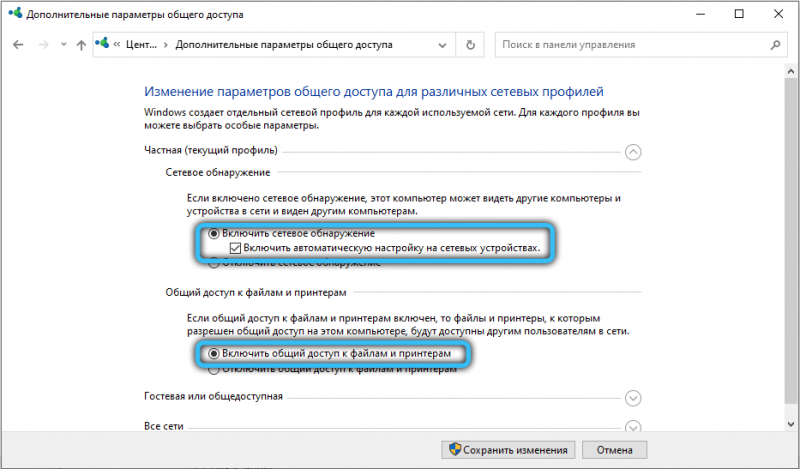800x469 pixels.
Task: Click the magnifier search icon
Action: click(775, 45)
